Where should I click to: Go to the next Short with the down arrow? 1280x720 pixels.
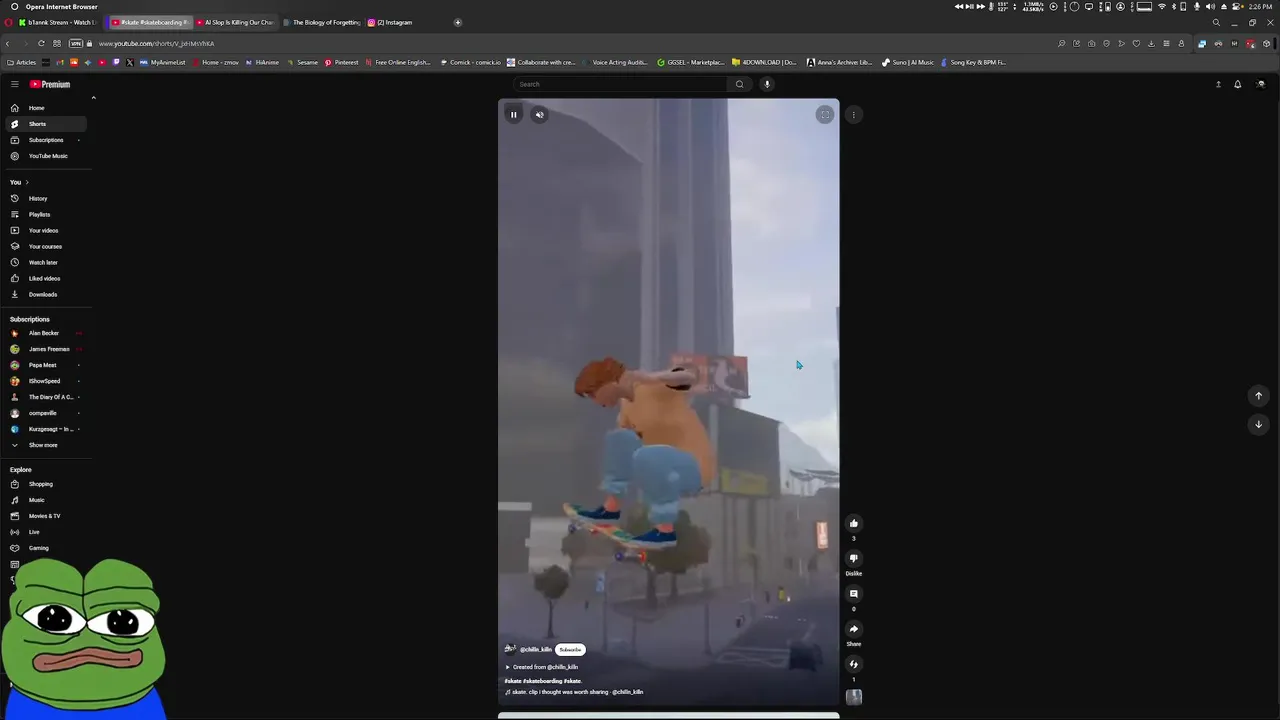coord(1259,424)
